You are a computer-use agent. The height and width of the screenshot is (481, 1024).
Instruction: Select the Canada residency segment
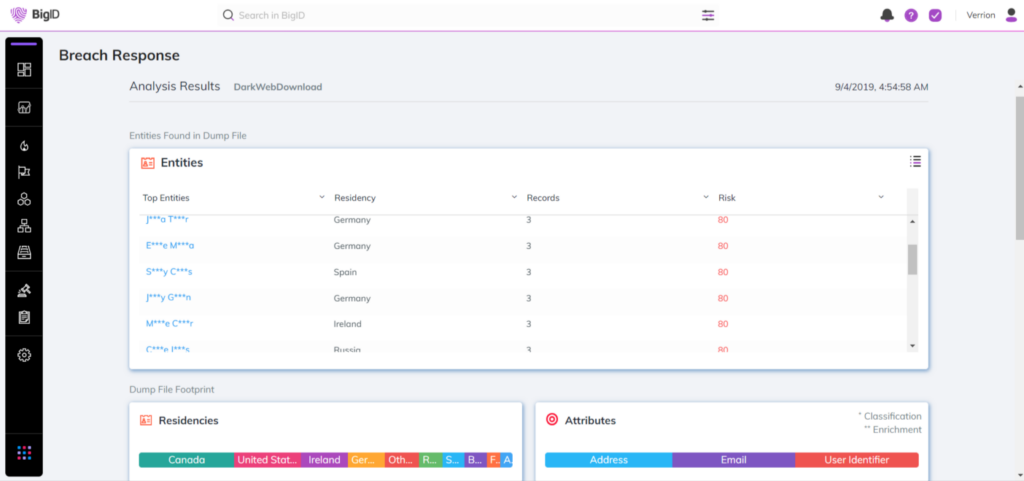(186, 460)
